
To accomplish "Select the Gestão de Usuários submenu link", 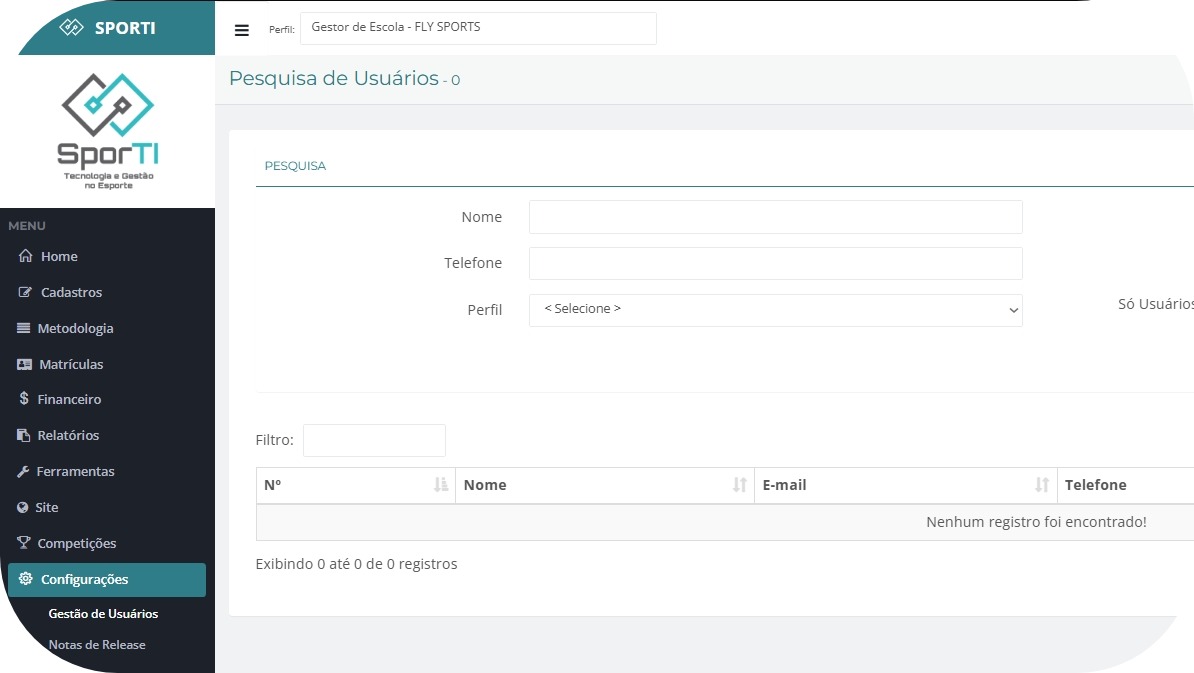I will 103,614.
